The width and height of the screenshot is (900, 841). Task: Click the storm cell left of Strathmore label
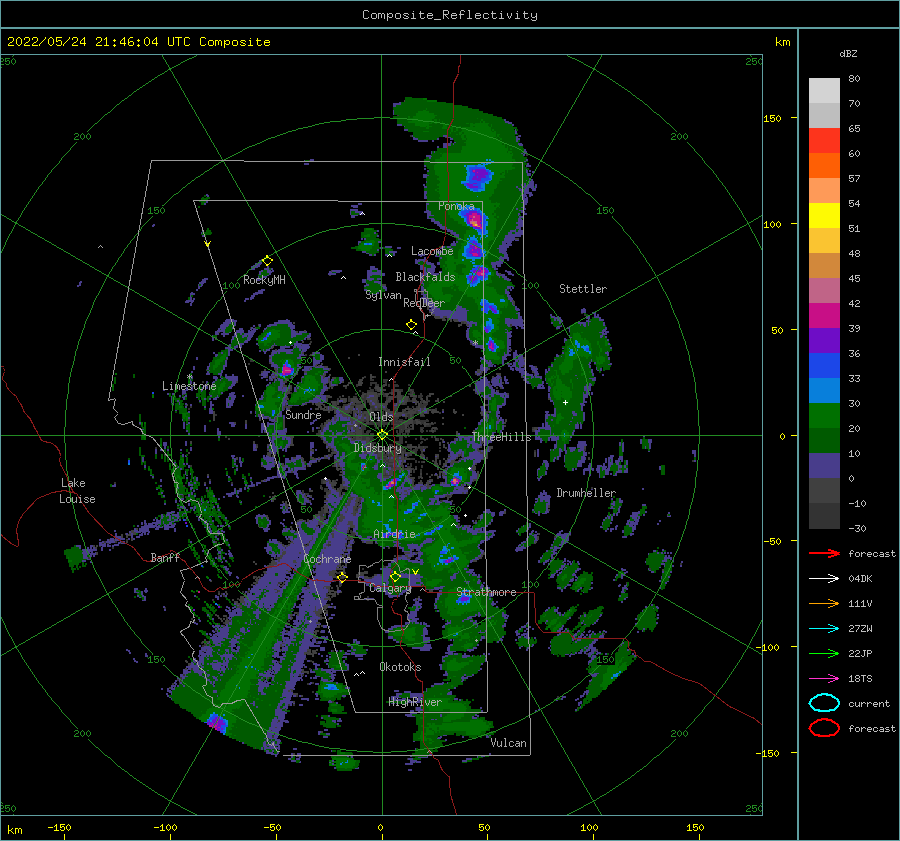(x=464, y=598)
